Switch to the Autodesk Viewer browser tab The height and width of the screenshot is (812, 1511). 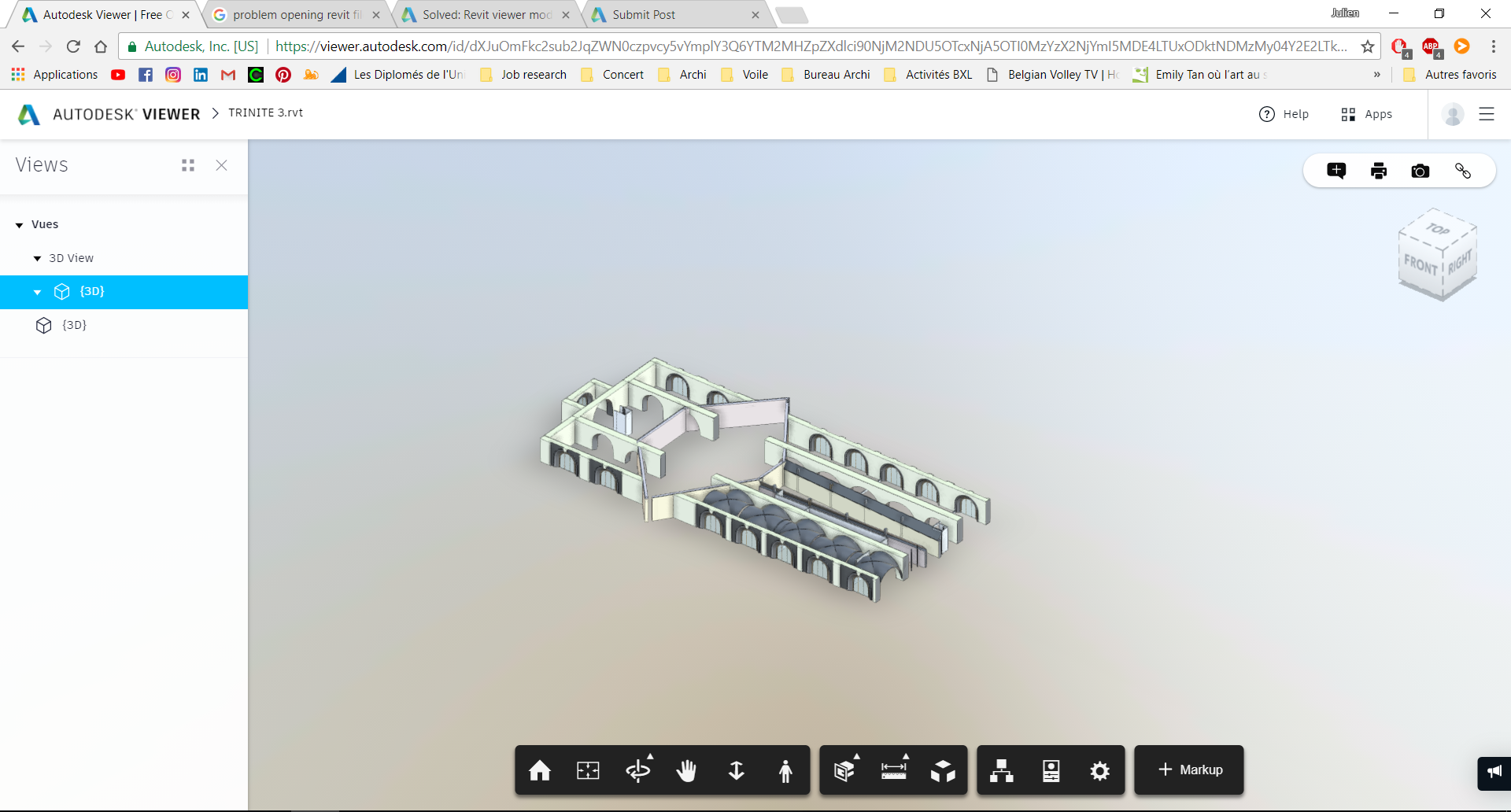point(104,14)
